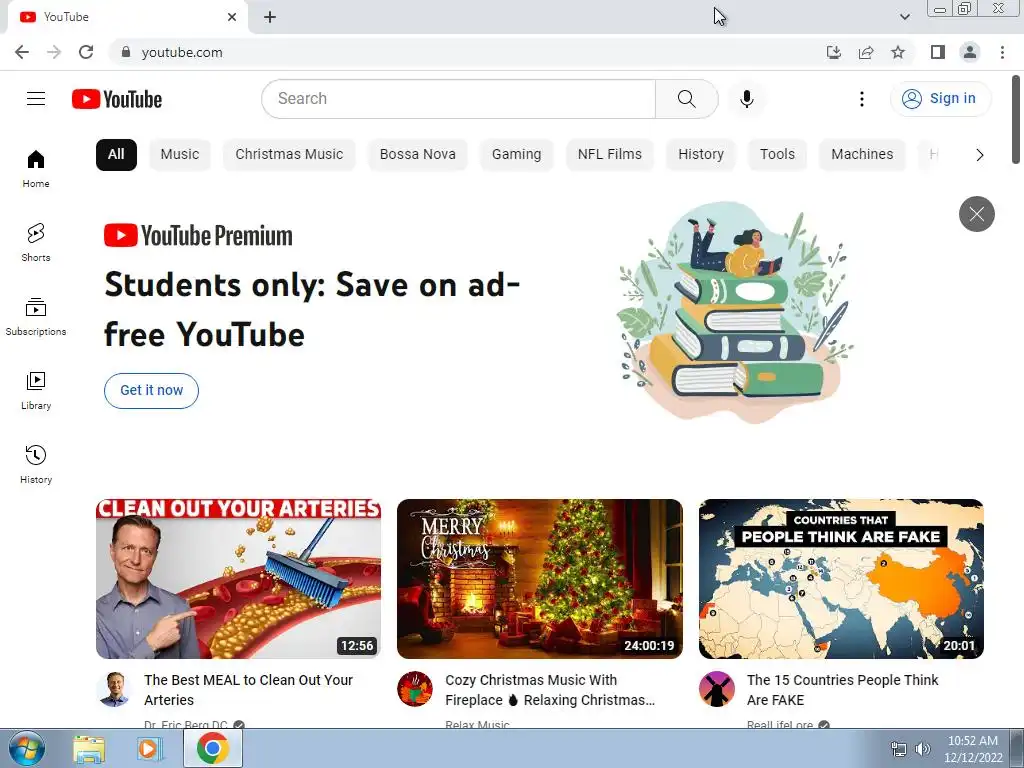Select the NFL Films chip
Image resolution: width=1024 pixels, height=768 pixels.
pos(610,155)
